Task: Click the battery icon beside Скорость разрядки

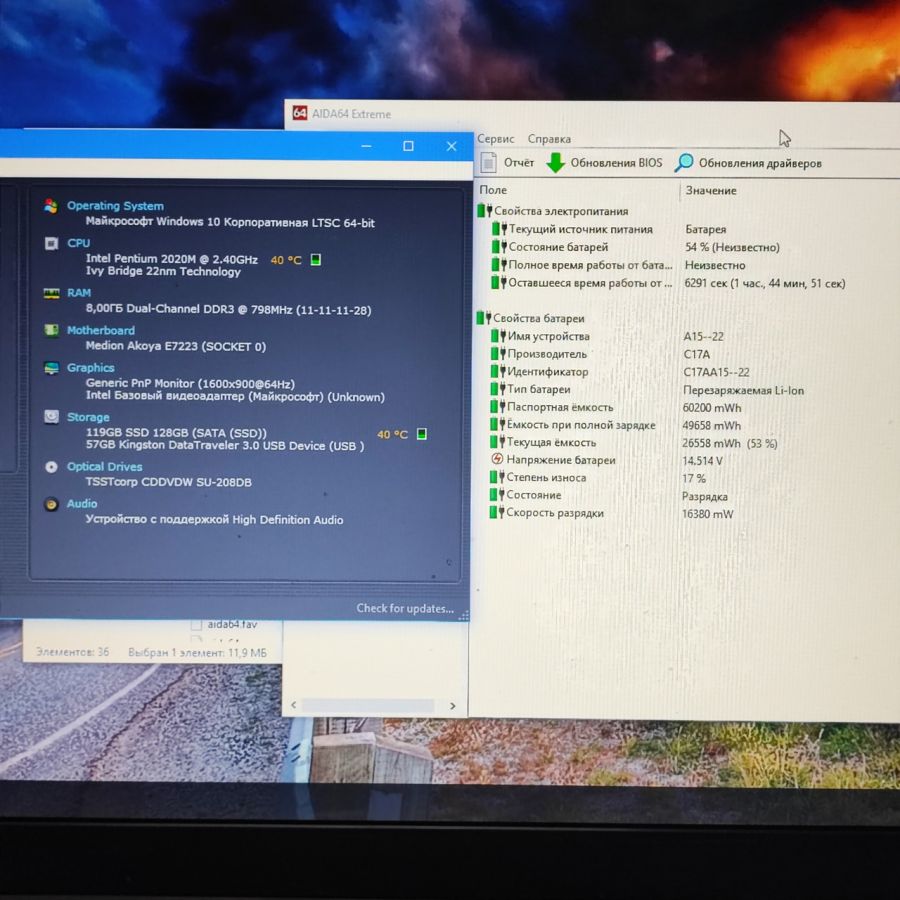Action: click(x=496, y=512)
